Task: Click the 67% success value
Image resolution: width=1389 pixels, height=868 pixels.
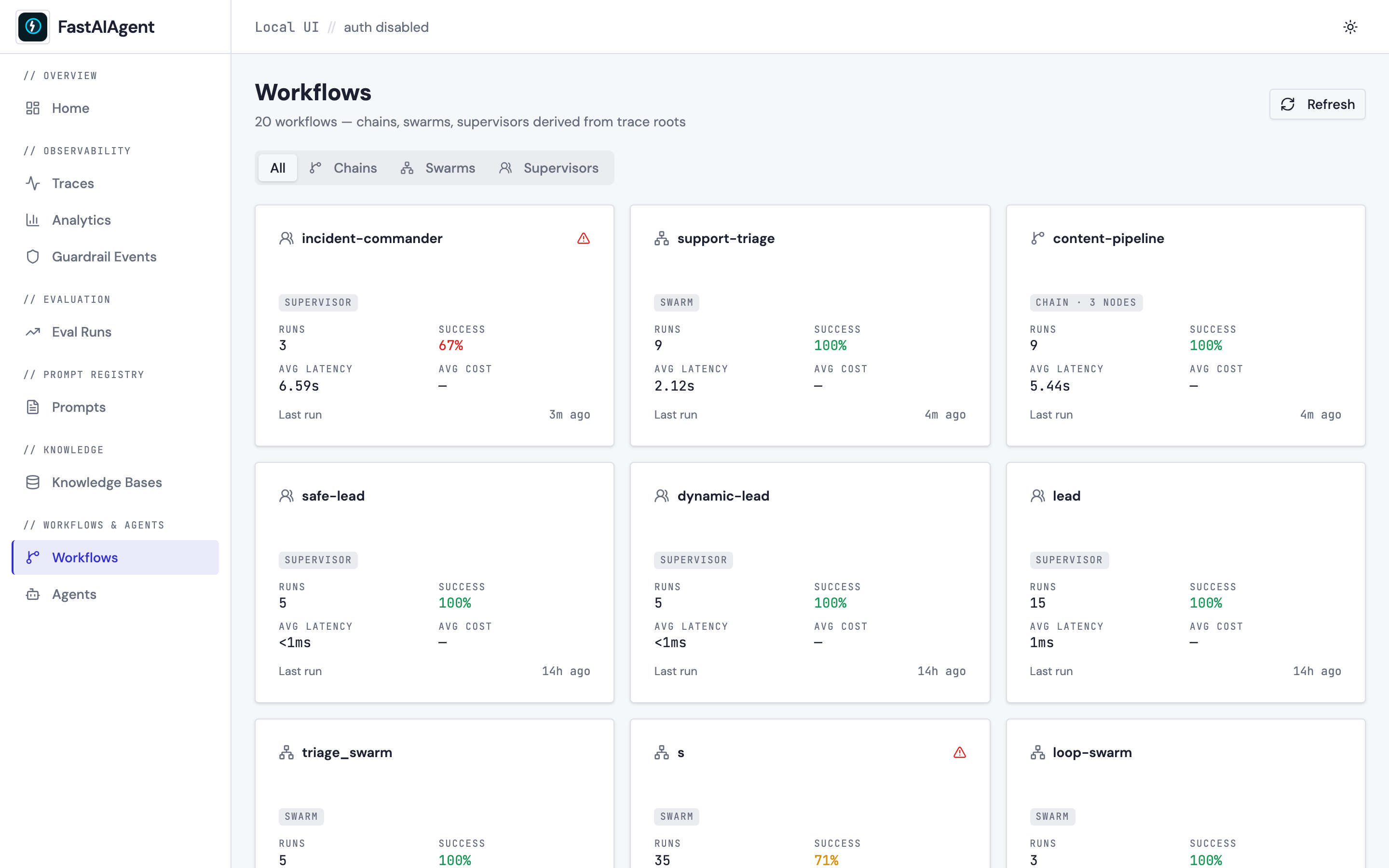Action: point(450,346)
